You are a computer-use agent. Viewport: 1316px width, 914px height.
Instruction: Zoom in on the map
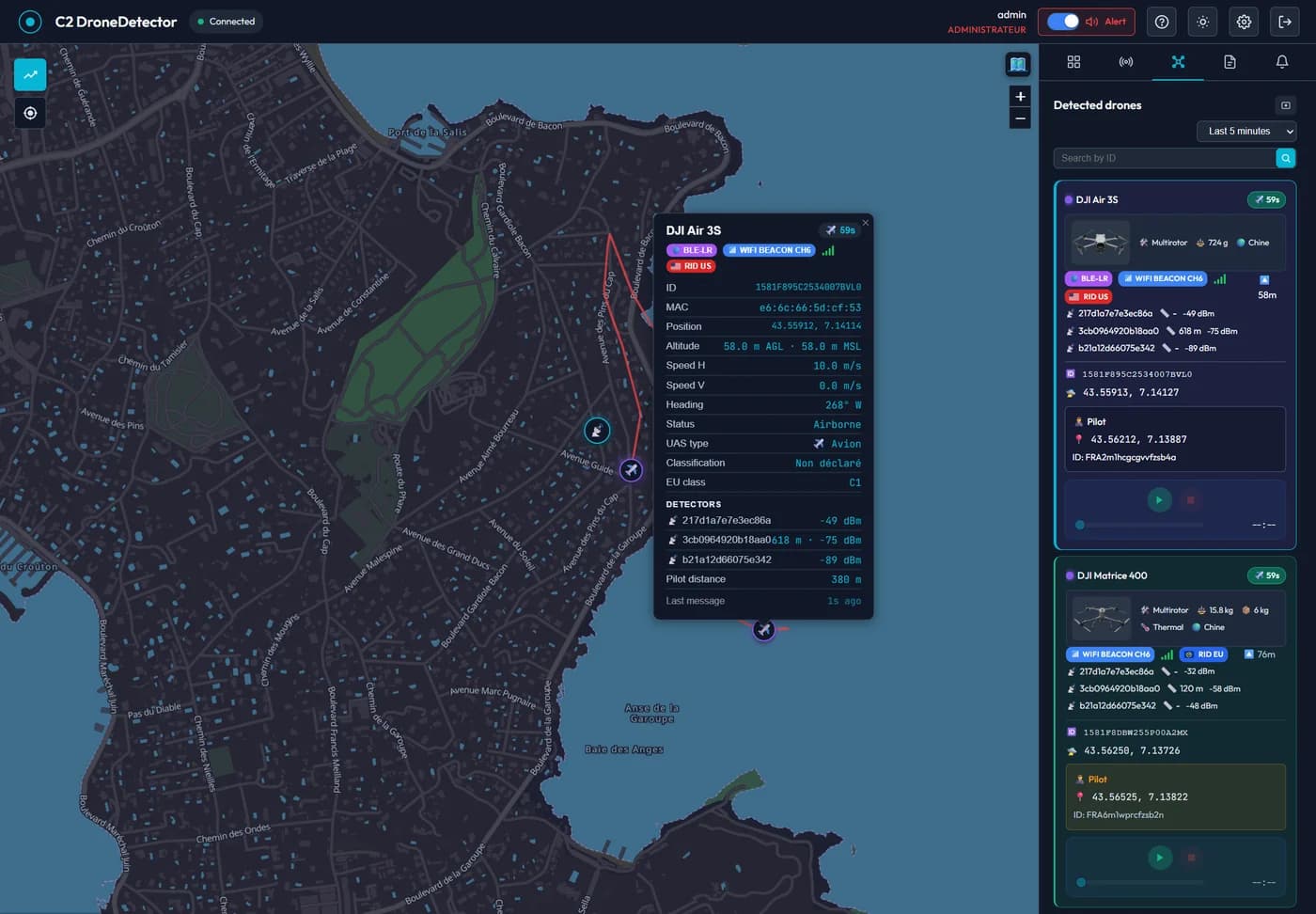[x=1020, y=97]
